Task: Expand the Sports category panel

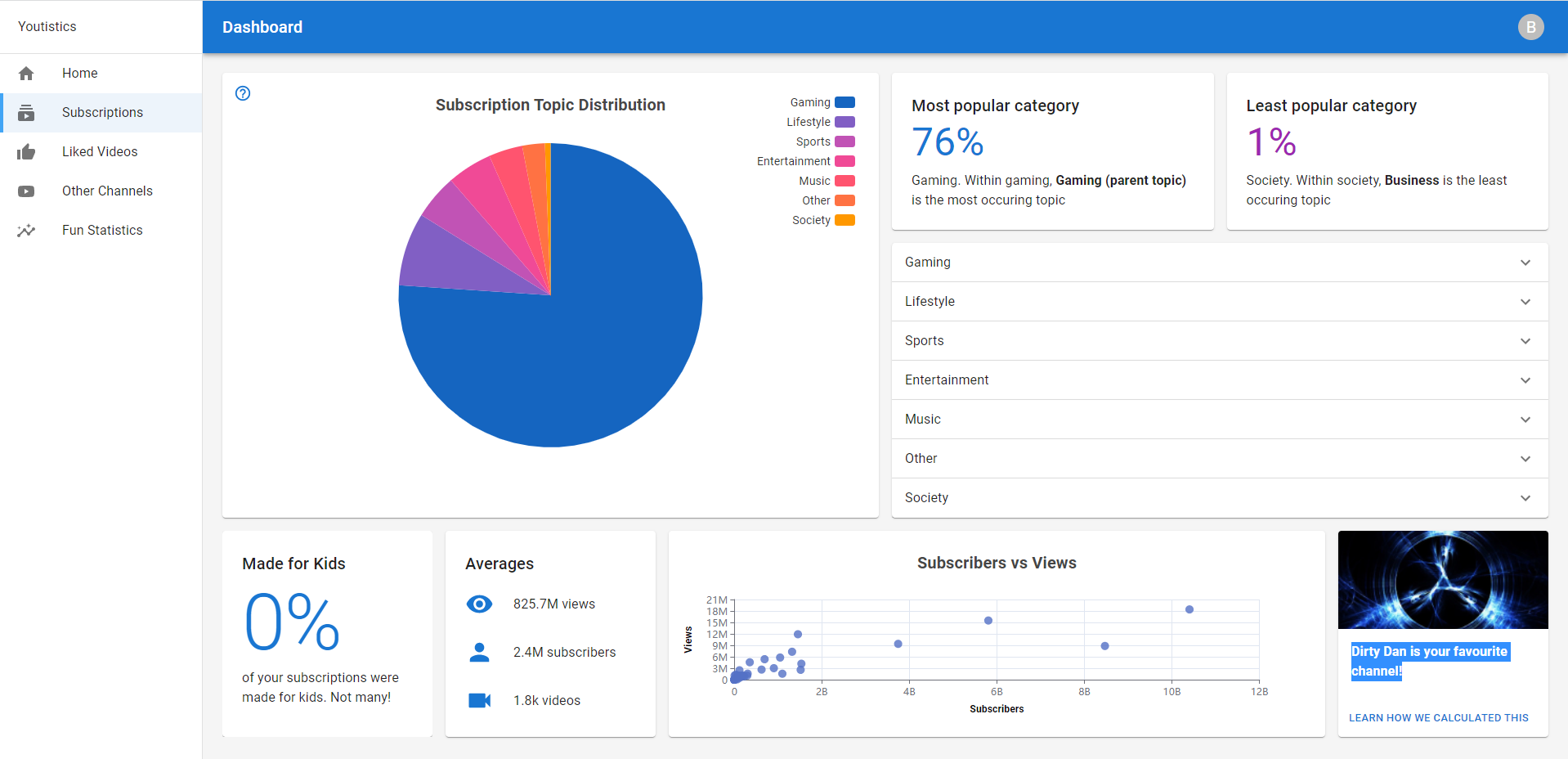Action: point(1220,341)
